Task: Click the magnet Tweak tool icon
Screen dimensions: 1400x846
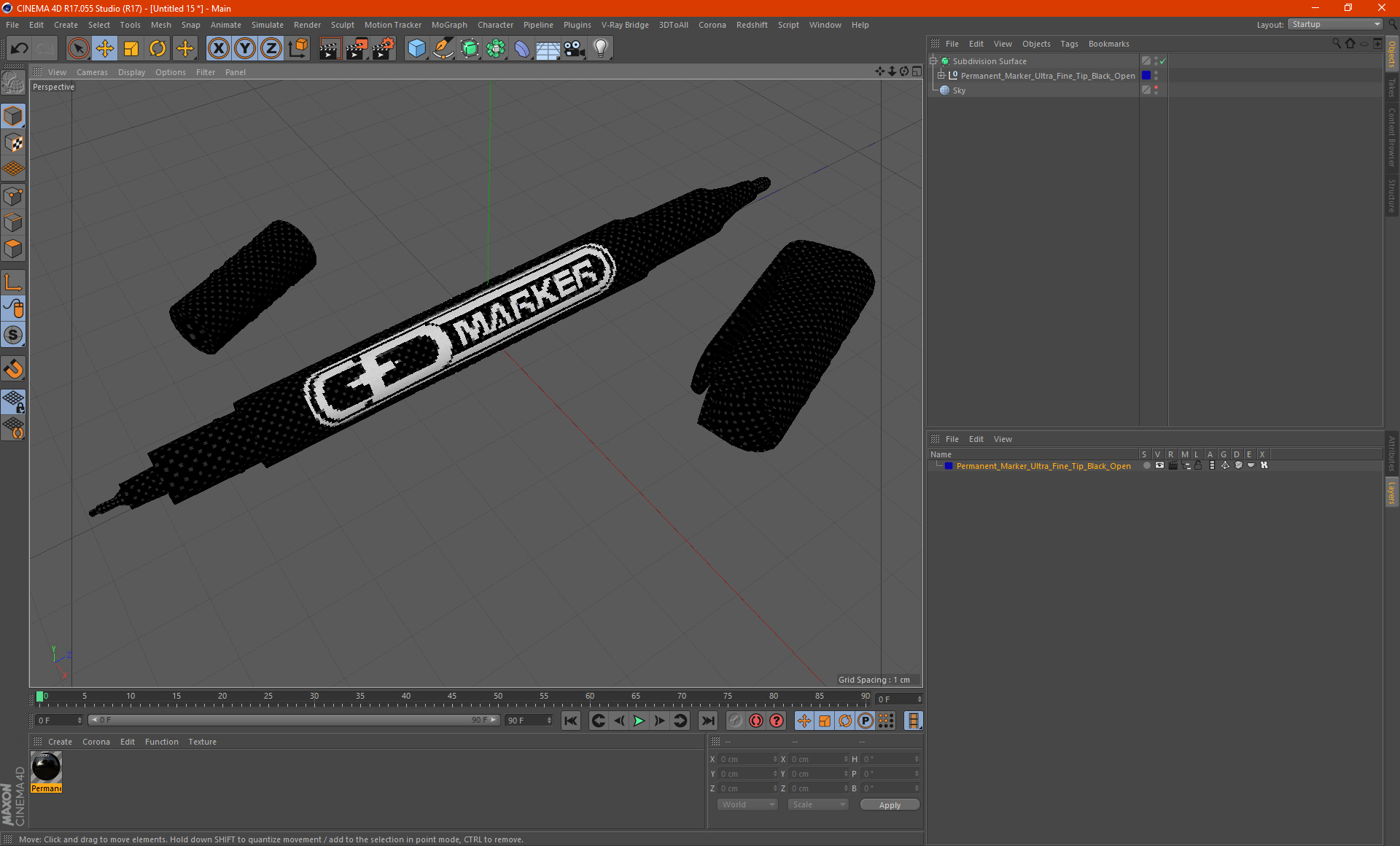Action: (x=14, y=369)
